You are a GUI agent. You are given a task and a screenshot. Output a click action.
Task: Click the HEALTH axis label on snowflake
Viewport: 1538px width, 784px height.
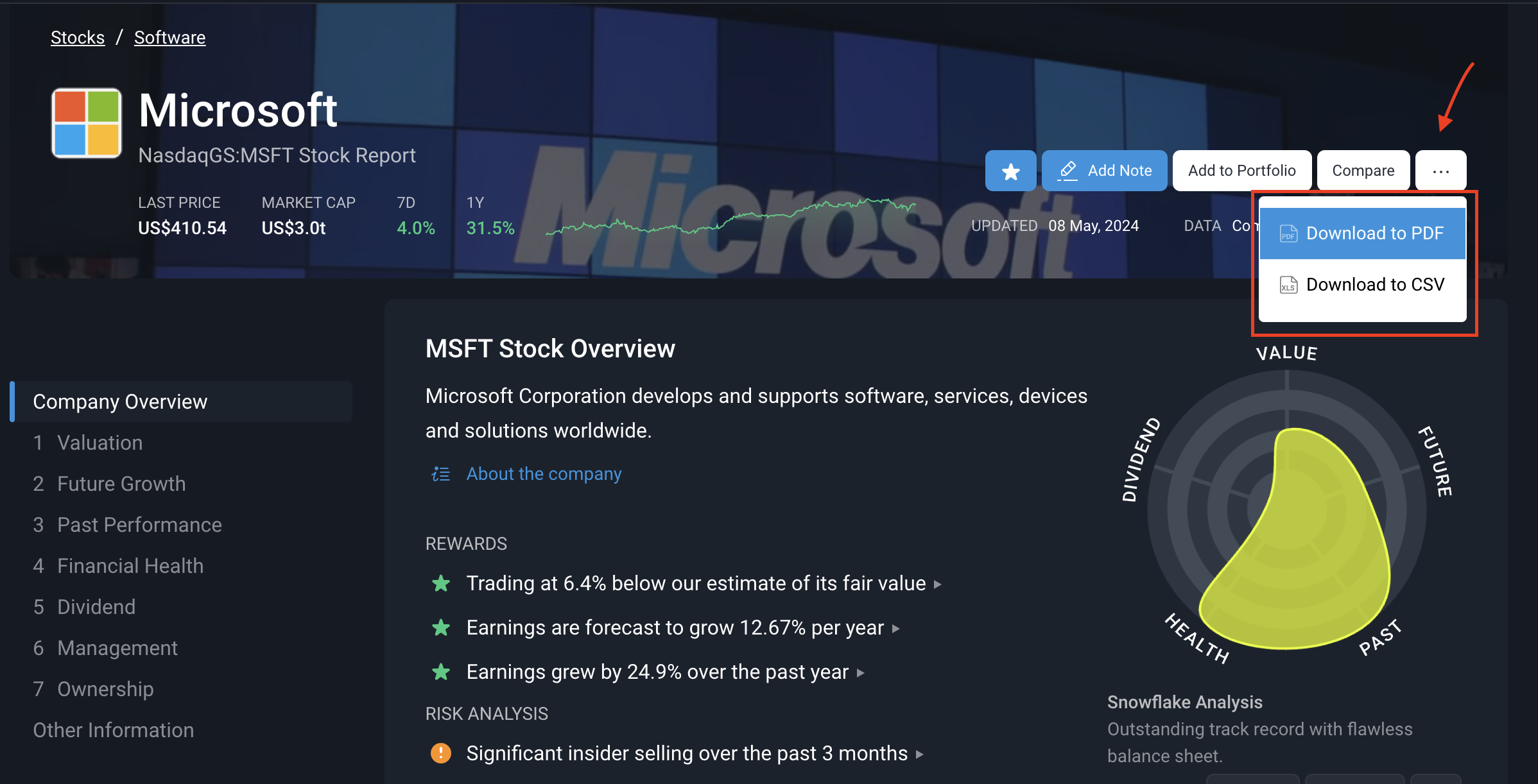(x=1198, y=638)
